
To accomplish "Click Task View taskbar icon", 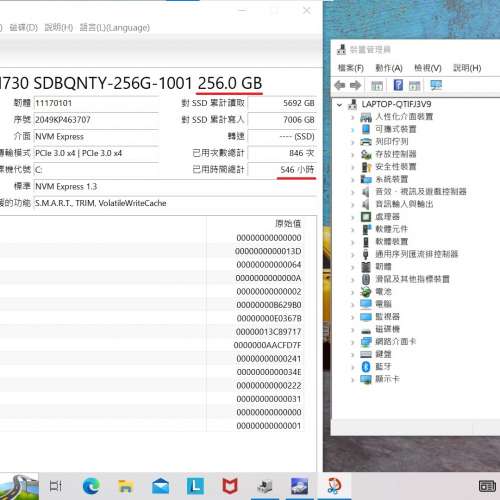I will 55,486.
